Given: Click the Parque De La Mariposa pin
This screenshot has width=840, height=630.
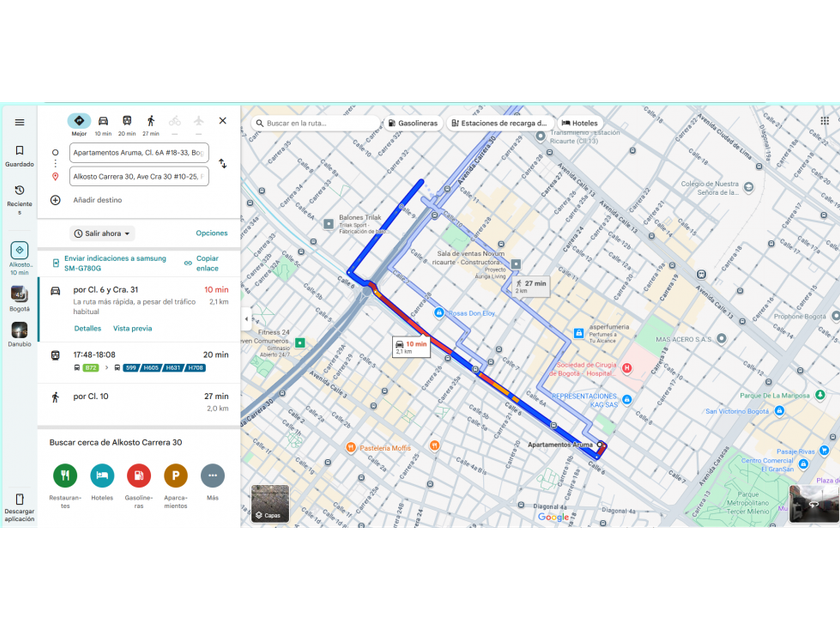Looking at the screenshot, I should (x=820, y=395).
